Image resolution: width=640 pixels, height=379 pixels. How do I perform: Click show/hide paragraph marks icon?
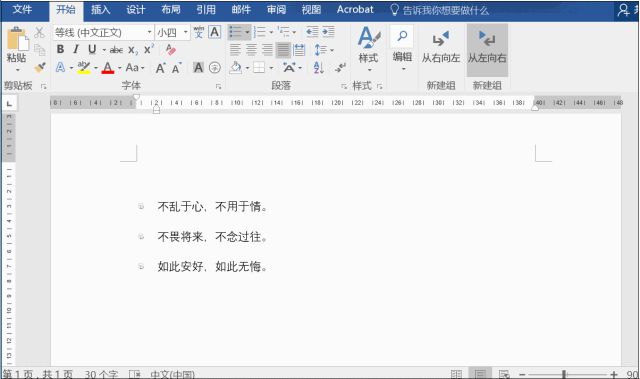[340, 68]
